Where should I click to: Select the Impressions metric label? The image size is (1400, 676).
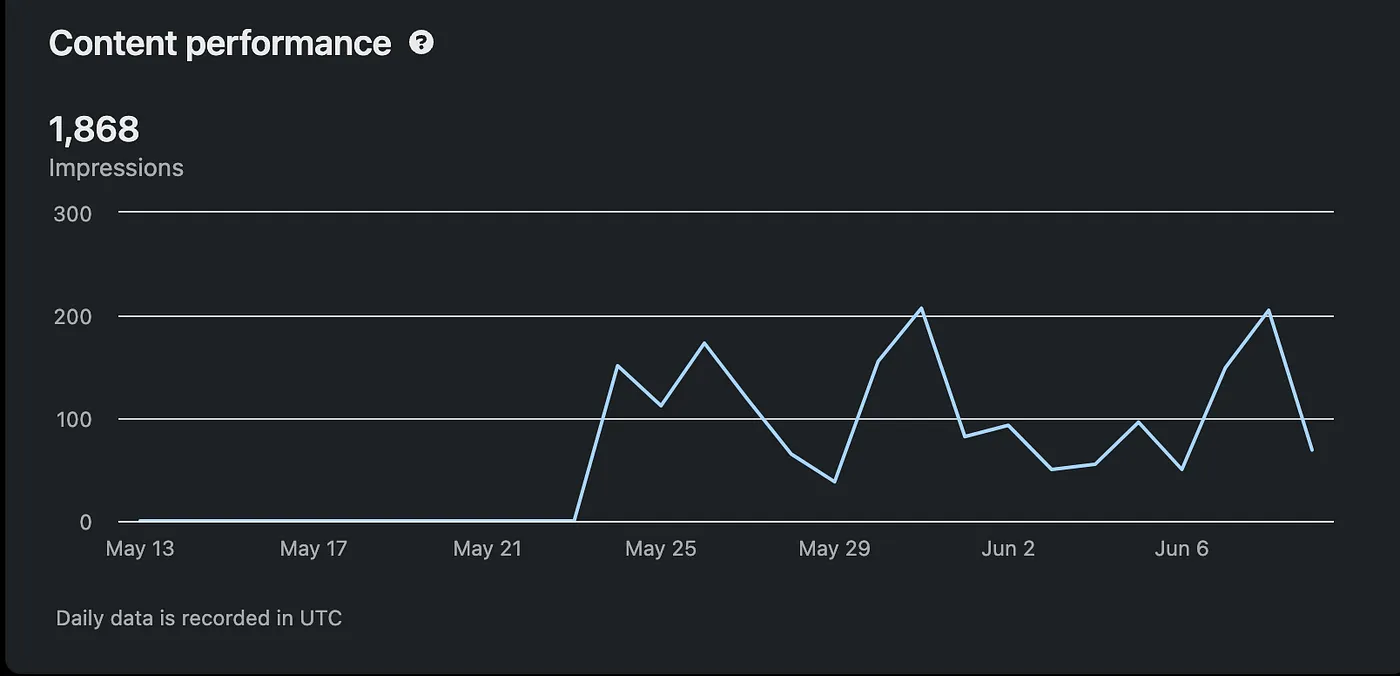pyautogui.click(x=116, y=167)
